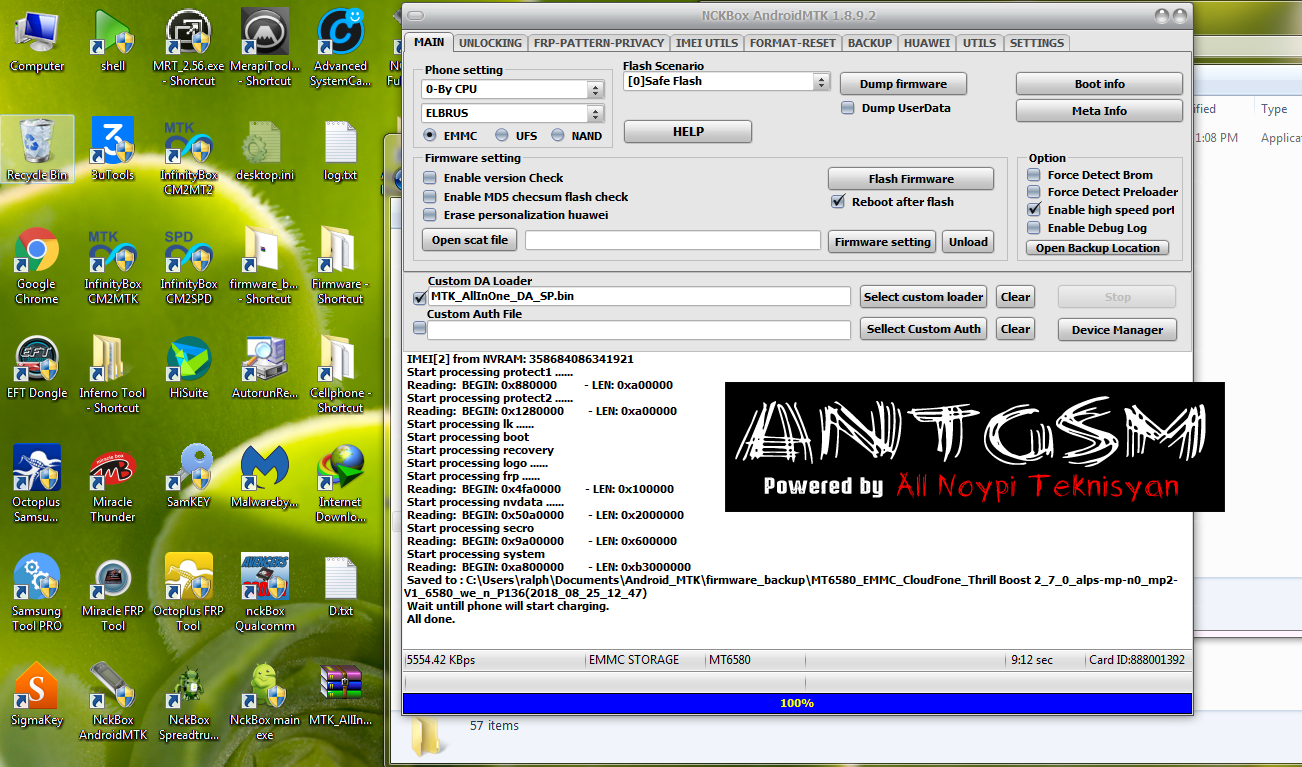
Task: Go to the BACKUP tab
Action: [869, 43]
